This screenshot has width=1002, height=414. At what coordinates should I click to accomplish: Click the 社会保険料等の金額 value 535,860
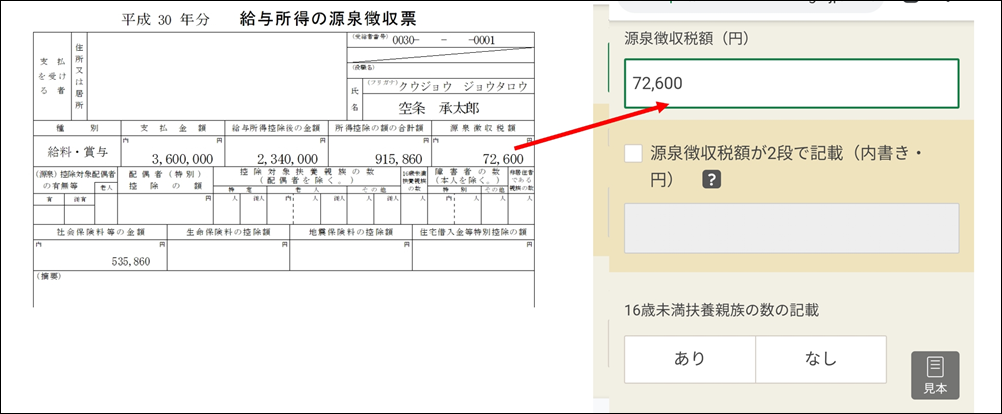click(x=130, y=261)
